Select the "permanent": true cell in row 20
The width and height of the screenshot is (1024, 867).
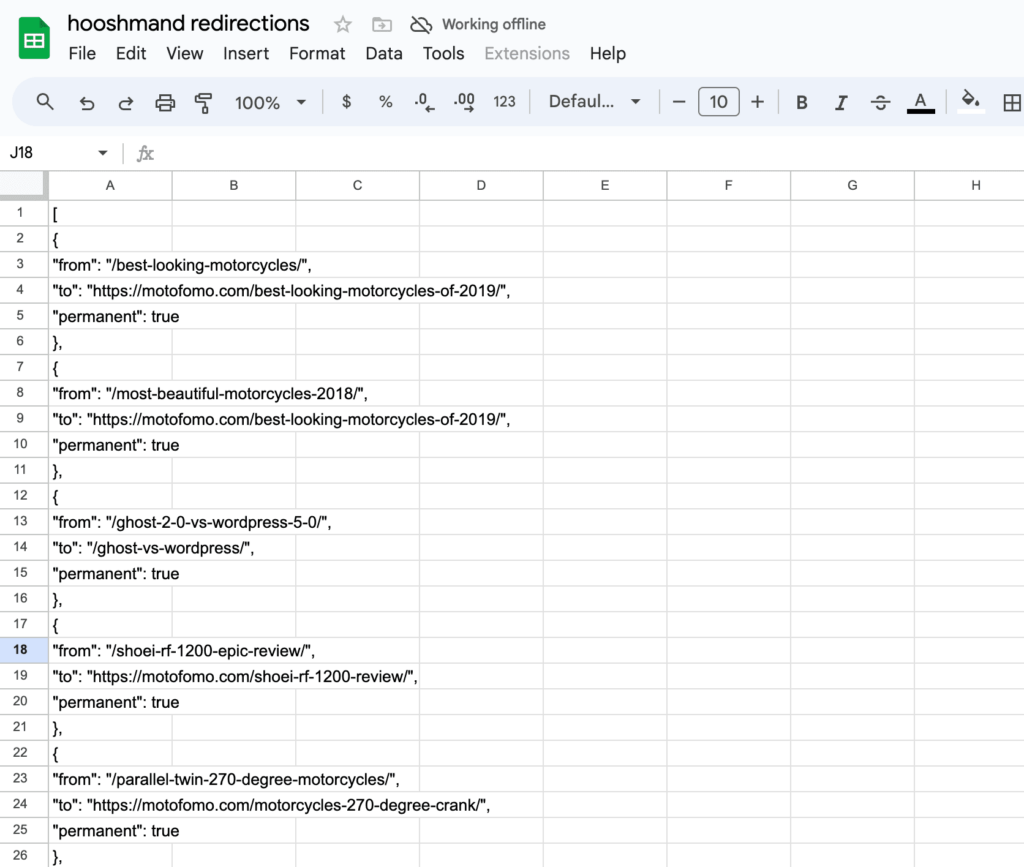coord(110,702)
